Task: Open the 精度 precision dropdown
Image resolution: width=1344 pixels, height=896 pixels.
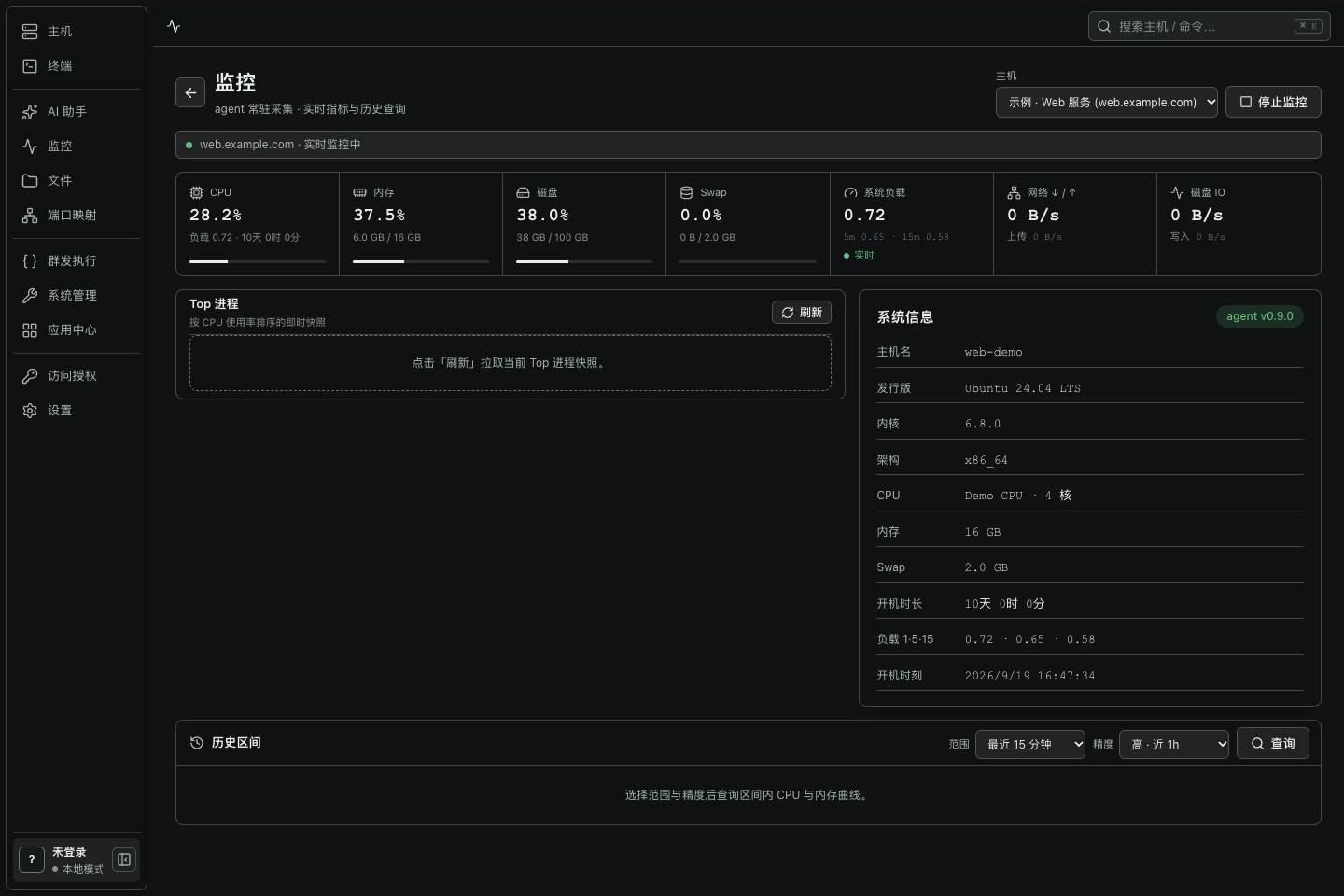Action: click(1174, 744)
